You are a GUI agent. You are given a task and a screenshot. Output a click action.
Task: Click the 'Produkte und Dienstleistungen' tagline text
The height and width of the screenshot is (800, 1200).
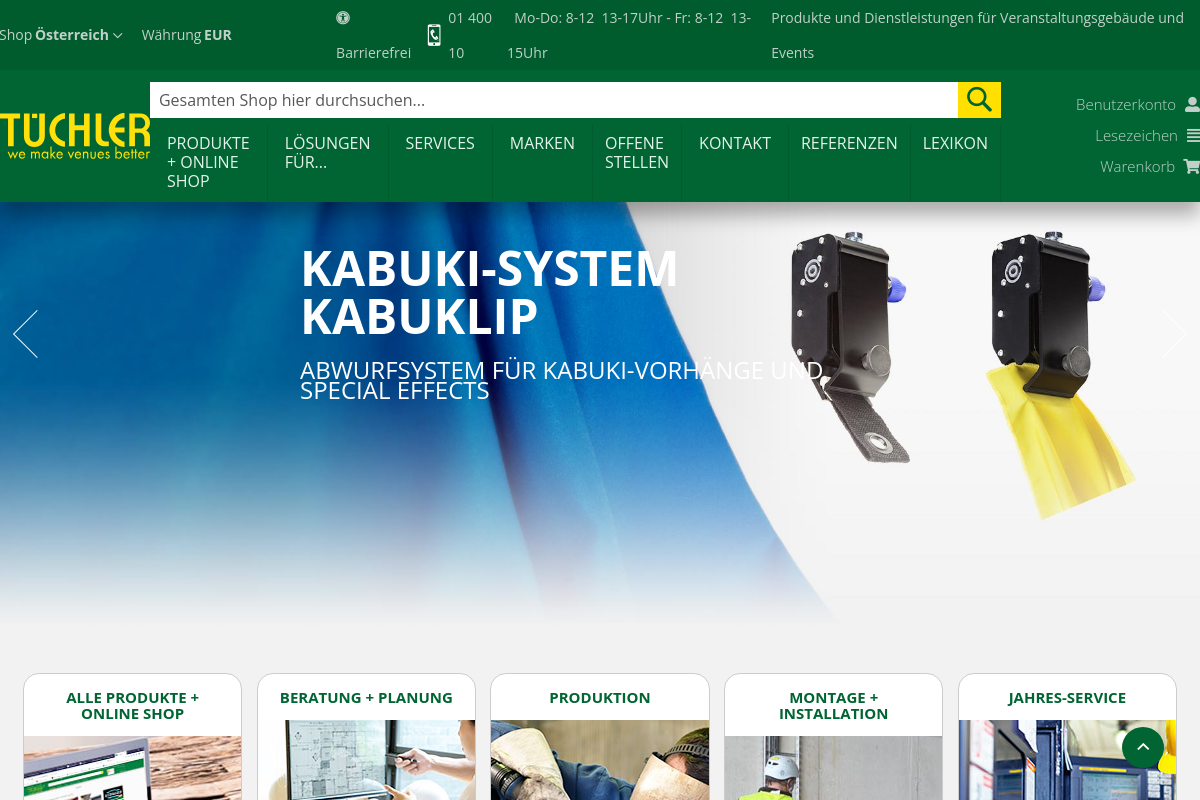click(977, 35)
